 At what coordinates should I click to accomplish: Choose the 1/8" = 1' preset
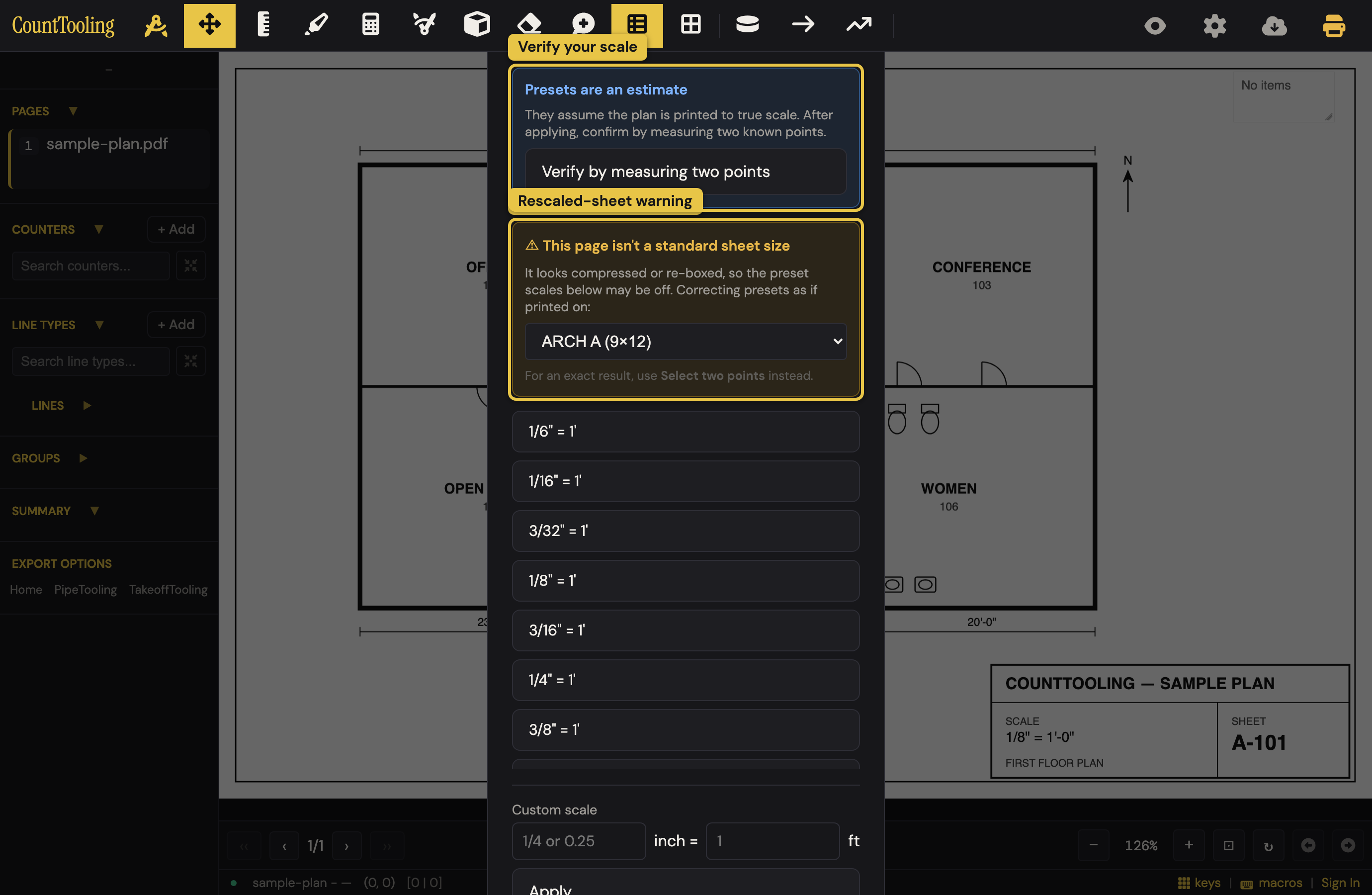686,580
